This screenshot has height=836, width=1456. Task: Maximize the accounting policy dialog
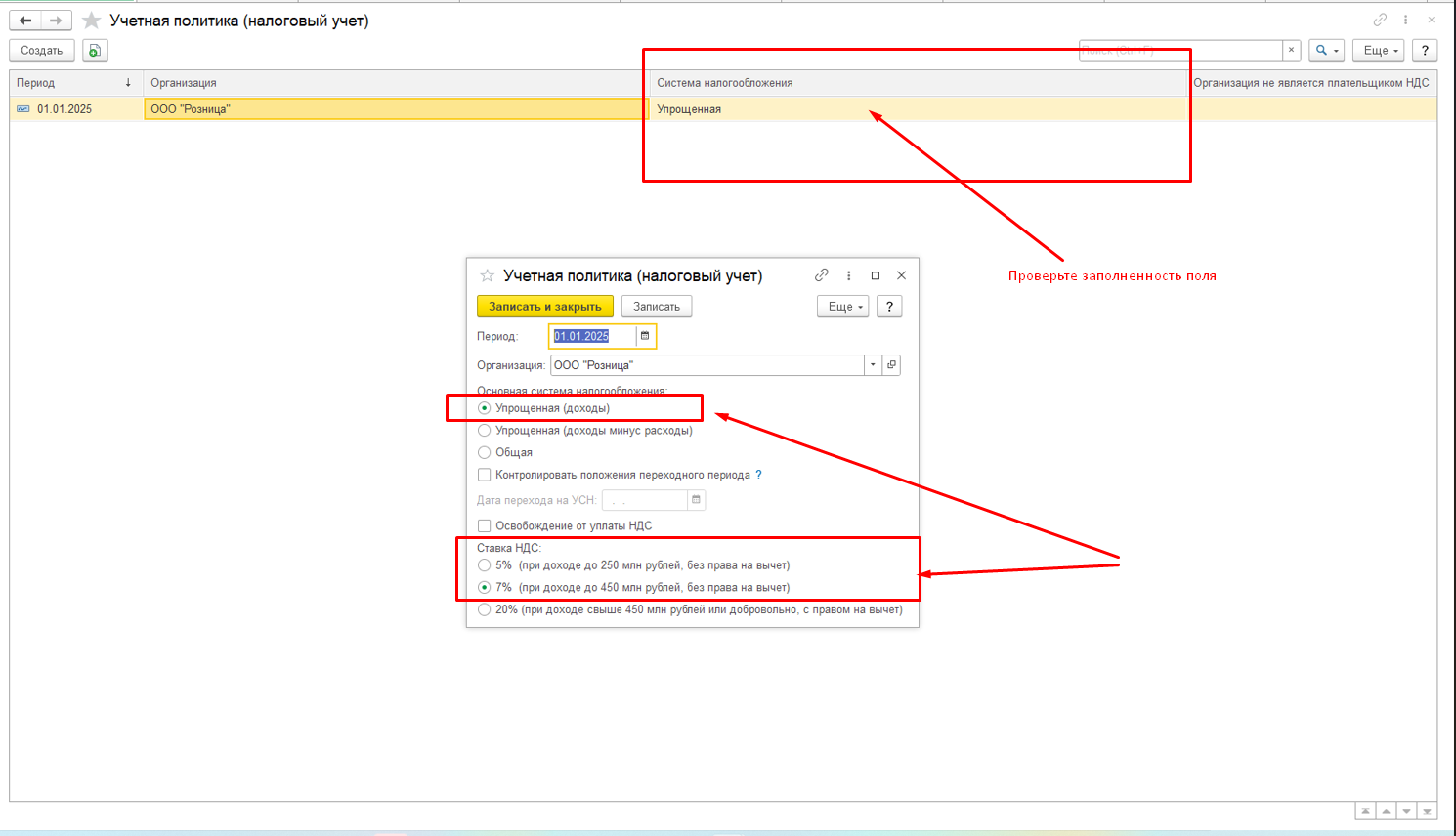pos(876,275)
